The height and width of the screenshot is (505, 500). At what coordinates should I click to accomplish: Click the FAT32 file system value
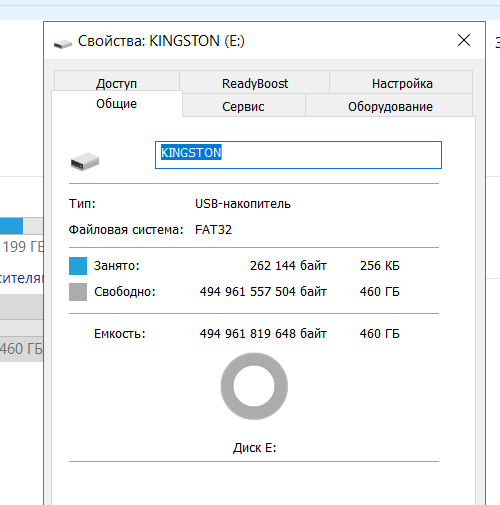[213, 230]
